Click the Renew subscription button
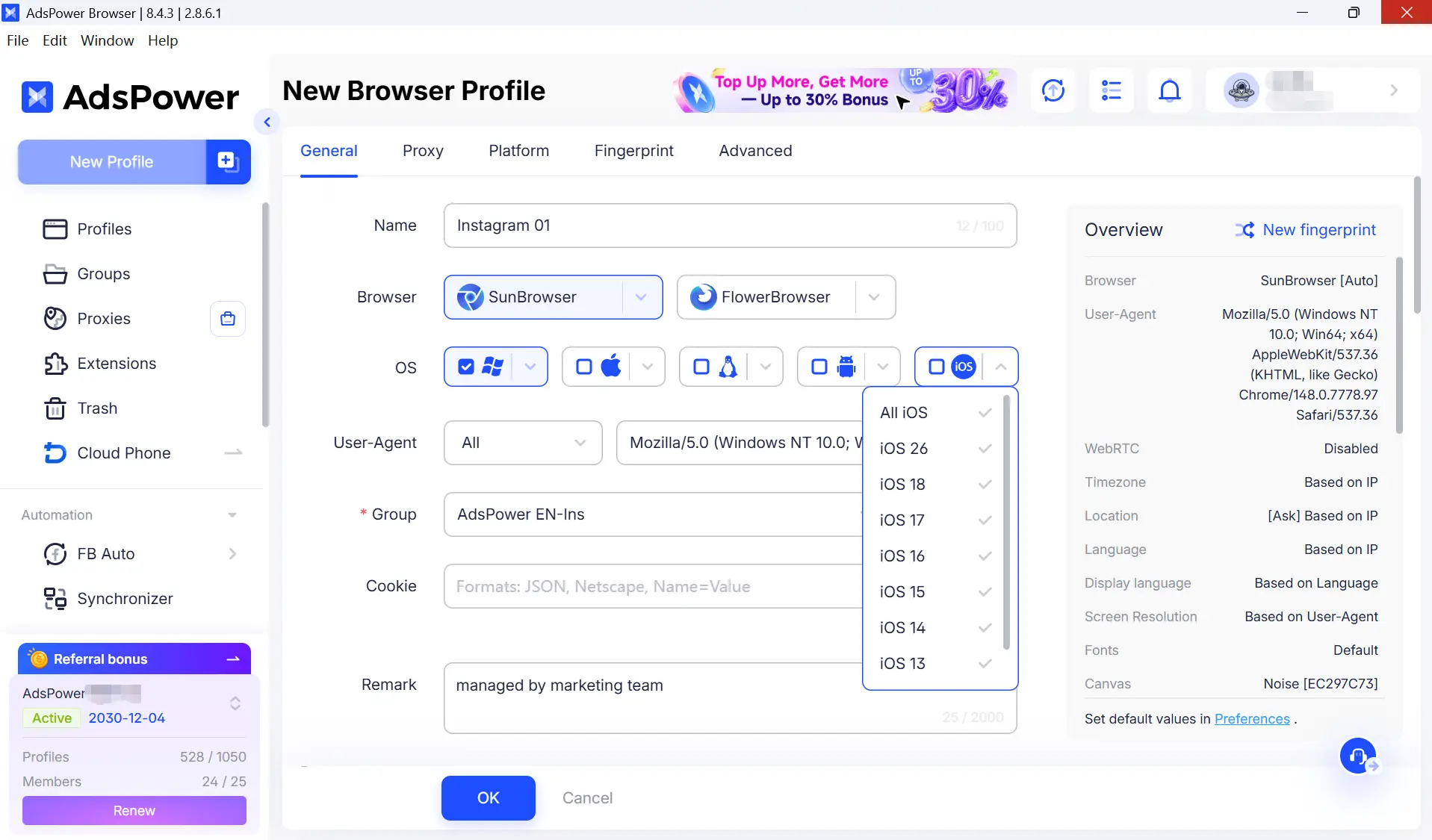 134,811
